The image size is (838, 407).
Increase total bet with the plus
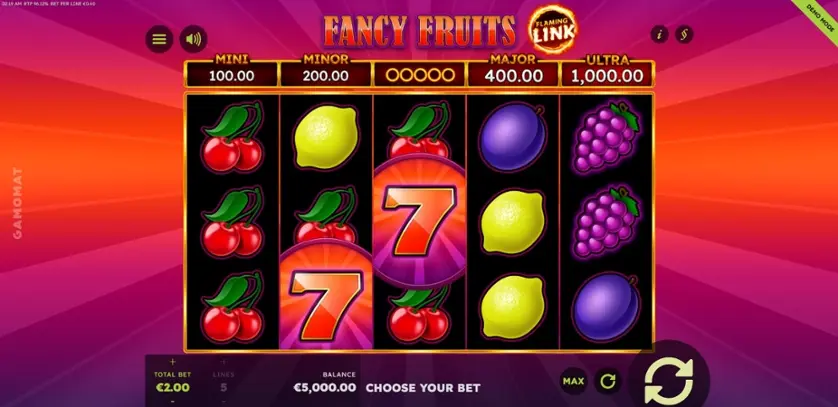(x=173, y=362)
